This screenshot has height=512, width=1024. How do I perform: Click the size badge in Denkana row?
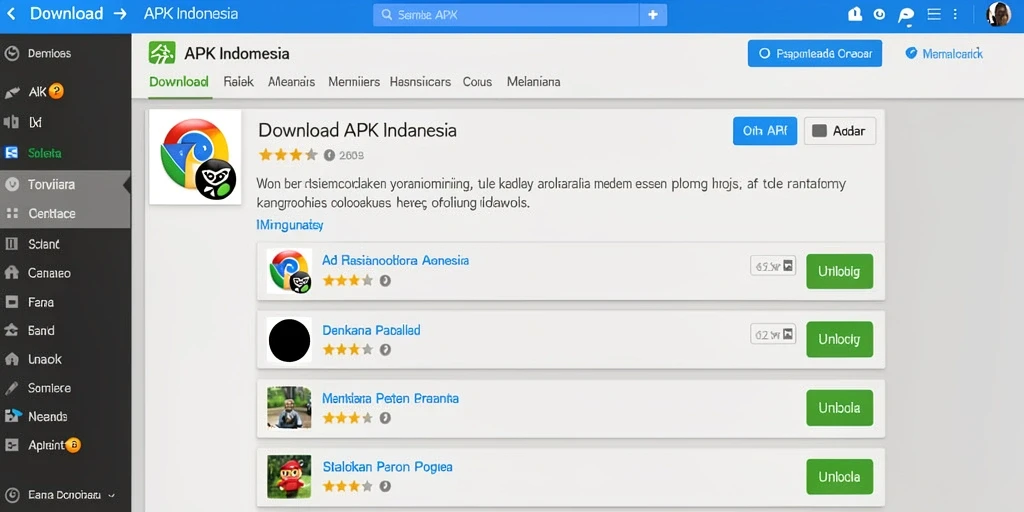pyautogui.click(x=773, y=334)
